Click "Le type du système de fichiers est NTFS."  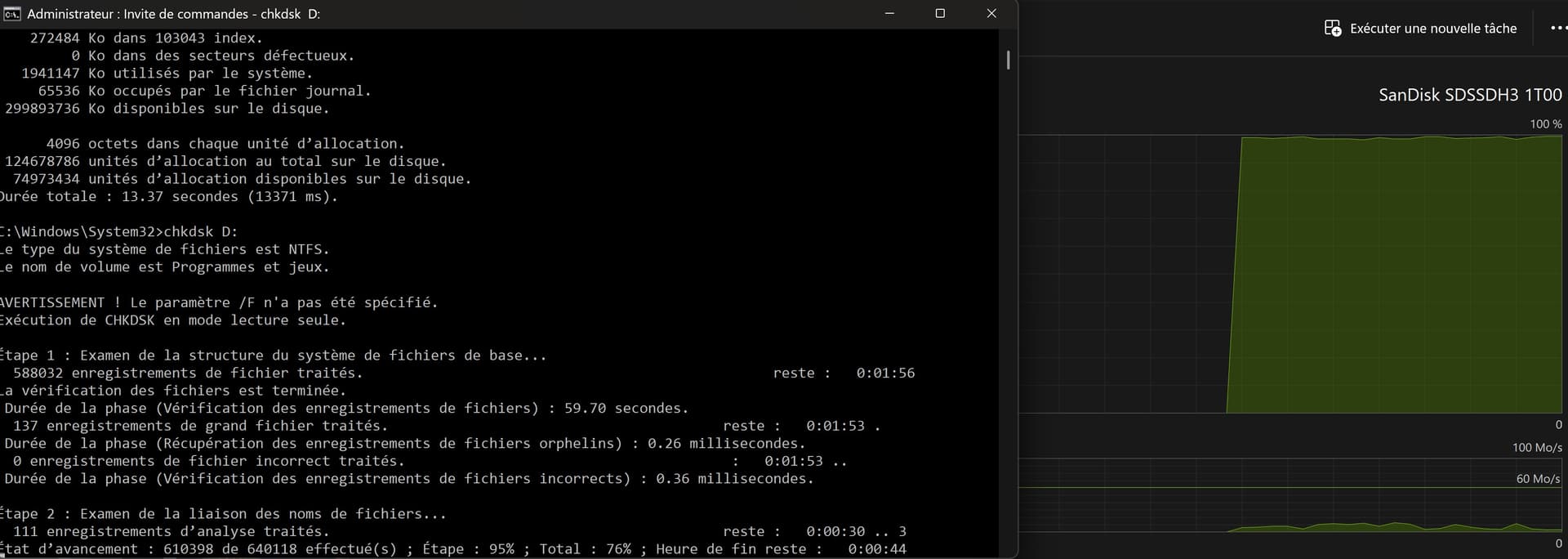(165, 250)
